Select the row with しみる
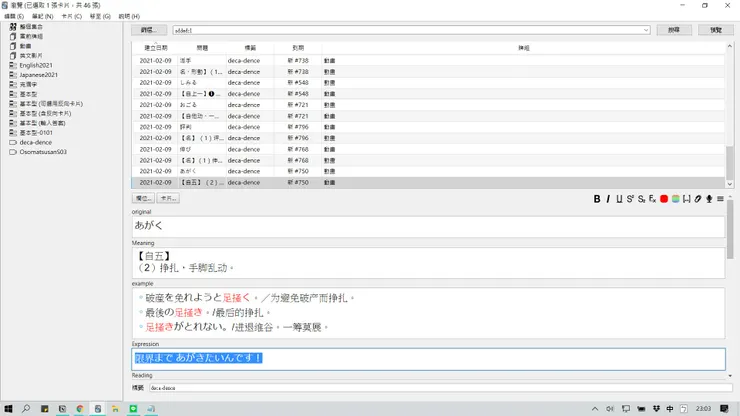This screenshot has width=740, height=416. (x=428, y=83)
